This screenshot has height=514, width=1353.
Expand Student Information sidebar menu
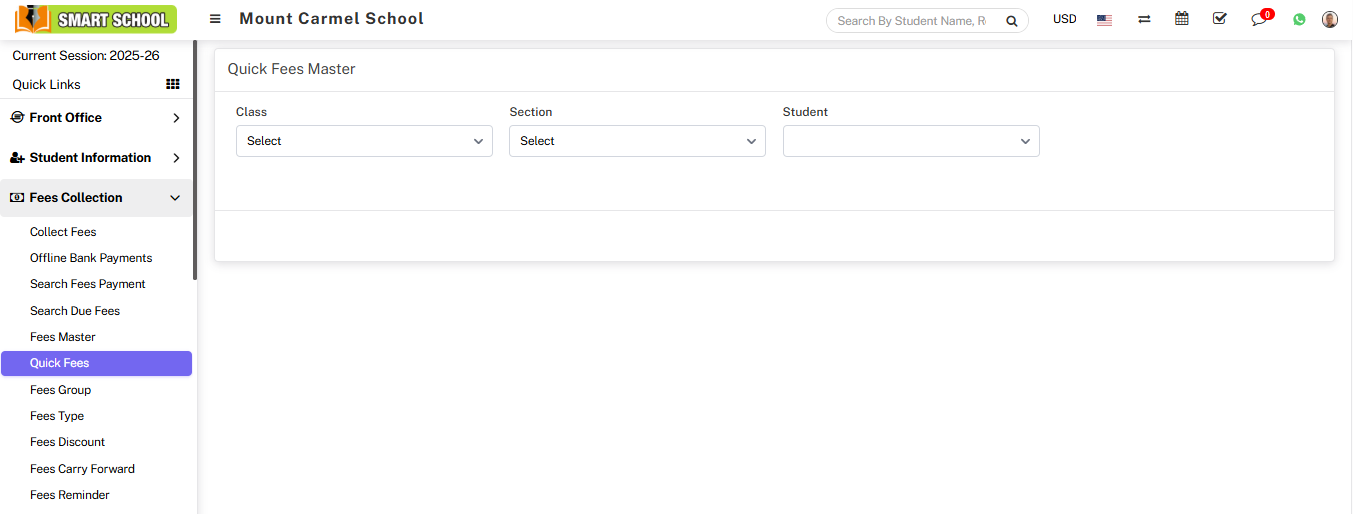pos(96,158)
